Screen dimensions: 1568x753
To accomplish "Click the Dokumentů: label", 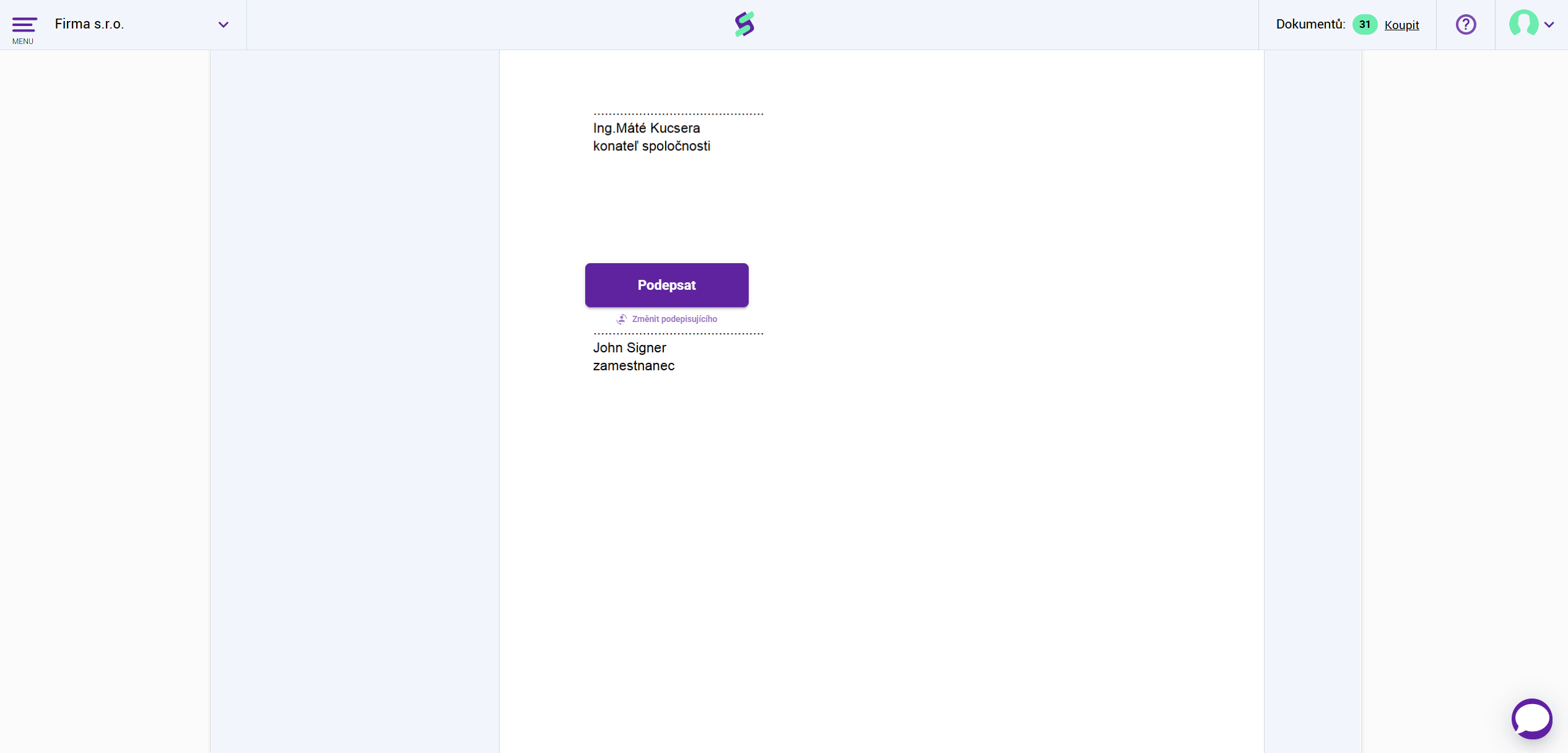I will pos(1310,24).
